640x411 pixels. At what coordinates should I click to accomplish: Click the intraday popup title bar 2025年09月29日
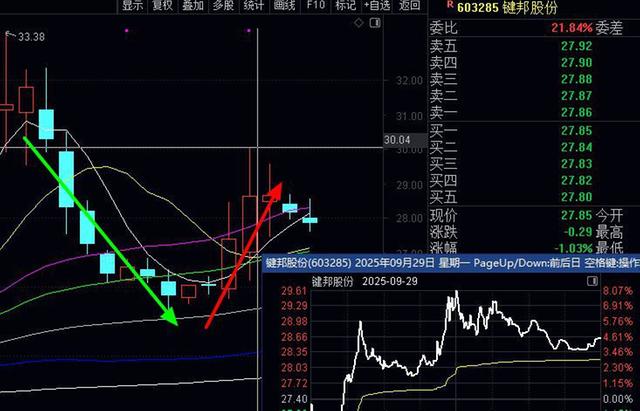tap(451, 263)
